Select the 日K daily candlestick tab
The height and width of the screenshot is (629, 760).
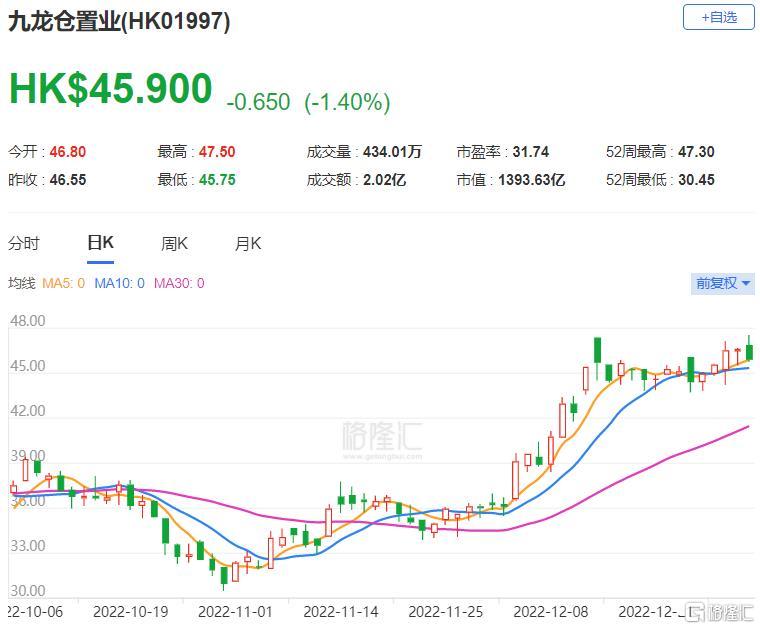100,243
